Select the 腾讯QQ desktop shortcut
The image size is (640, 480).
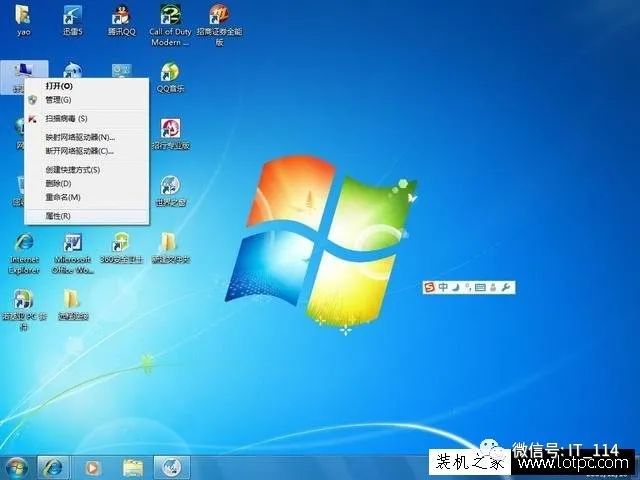121,20
